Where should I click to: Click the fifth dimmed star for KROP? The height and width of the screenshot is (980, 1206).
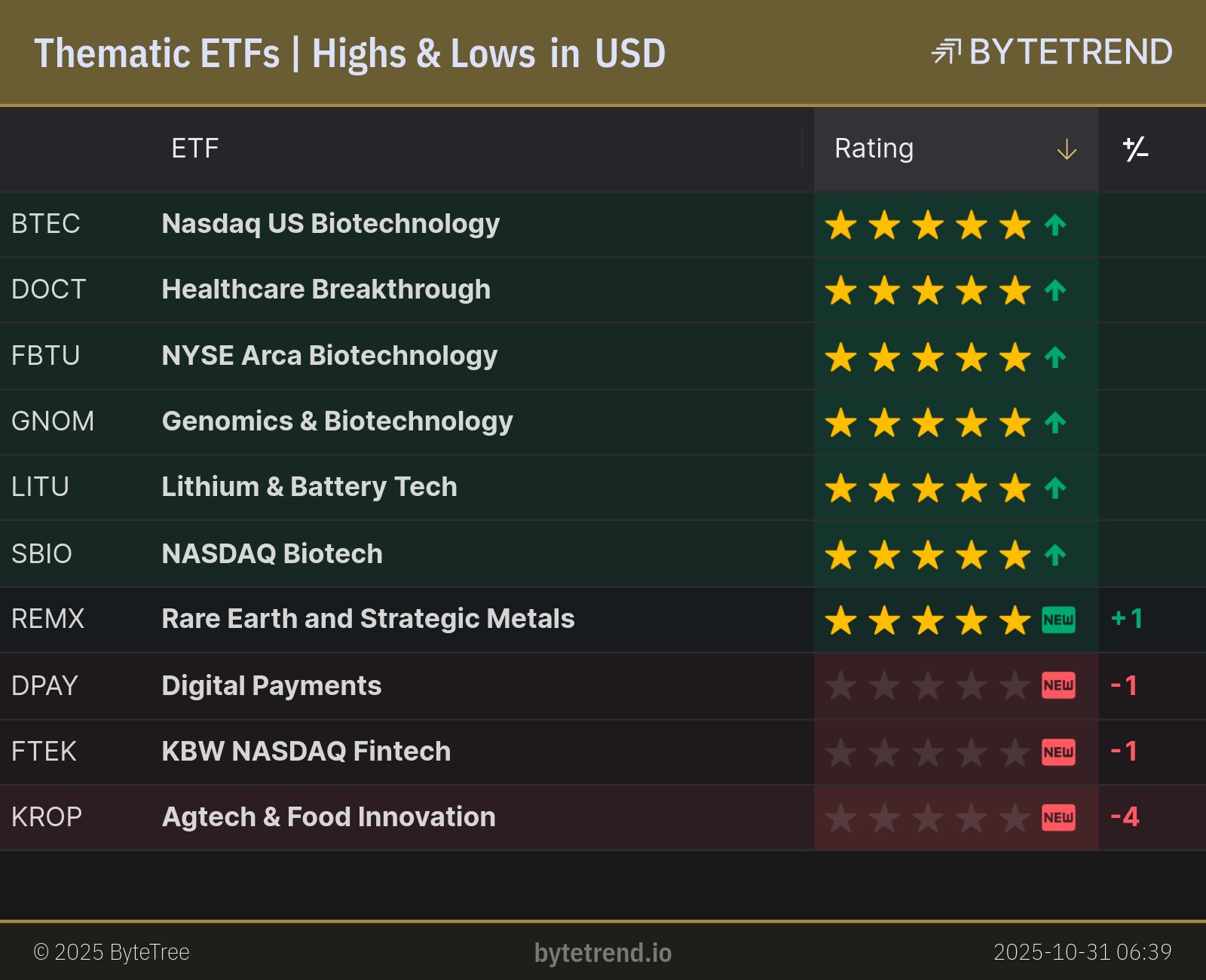(1015, 817)
